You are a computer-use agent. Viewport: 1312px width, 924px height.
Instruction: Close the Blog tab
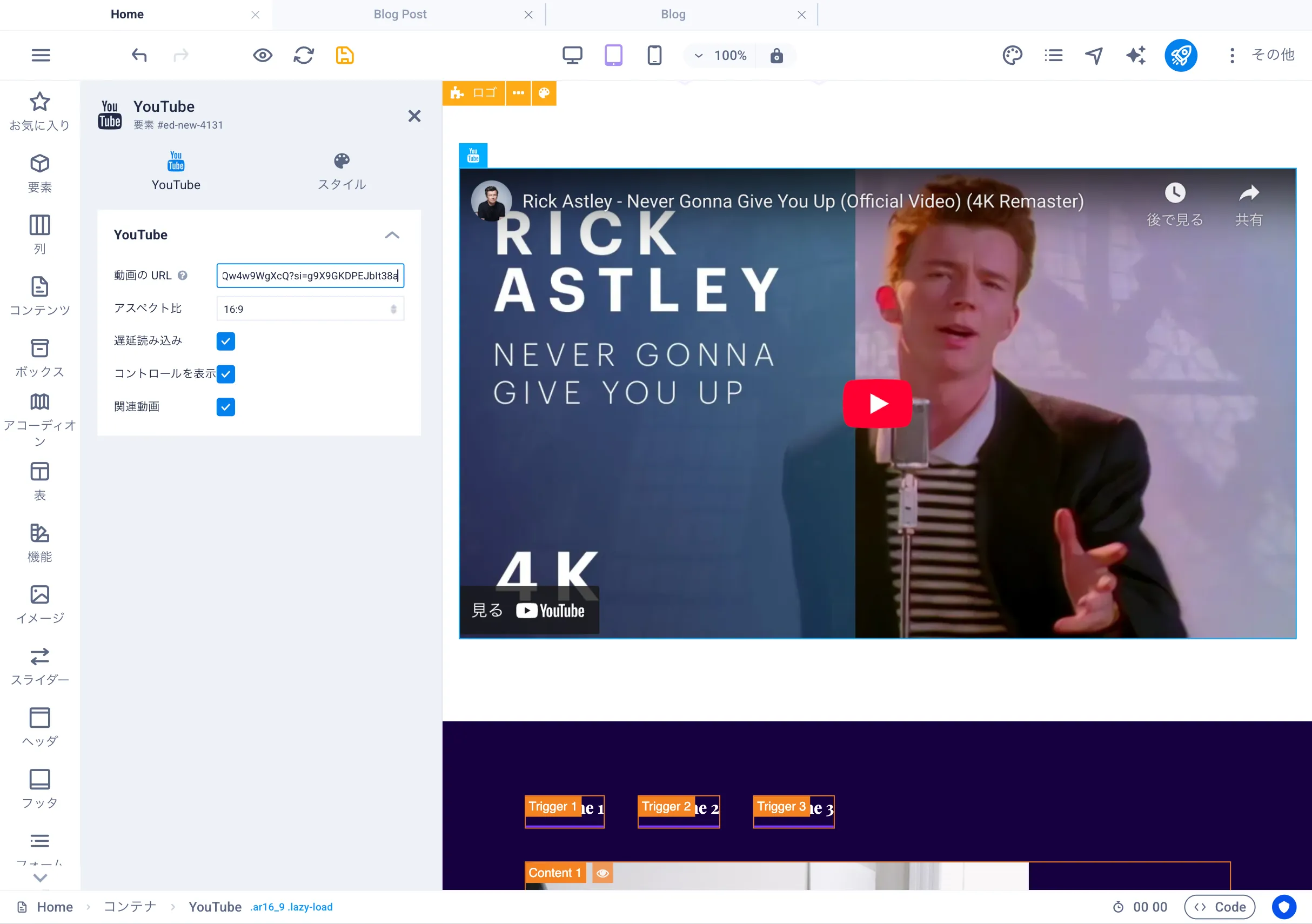pyautogui.click(x=802, y=15)
